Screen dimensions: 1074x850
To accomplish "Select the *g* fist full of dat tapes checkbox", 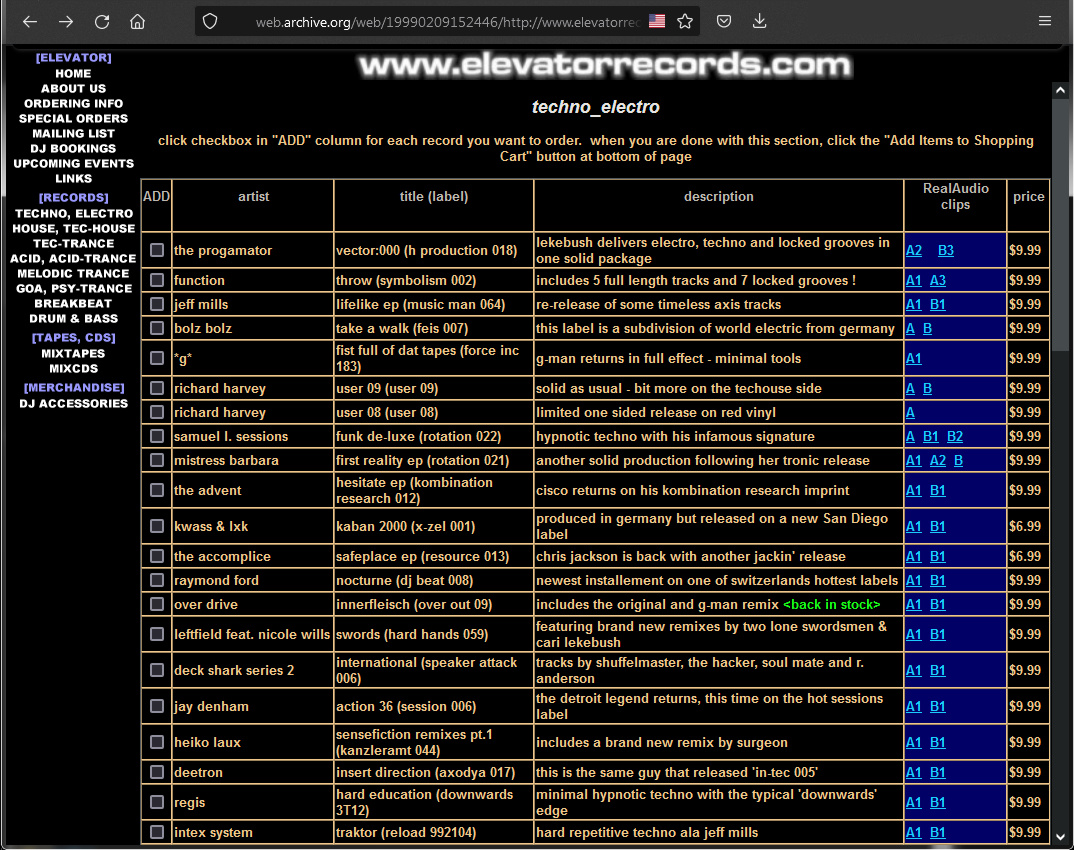I will [157, 358].
